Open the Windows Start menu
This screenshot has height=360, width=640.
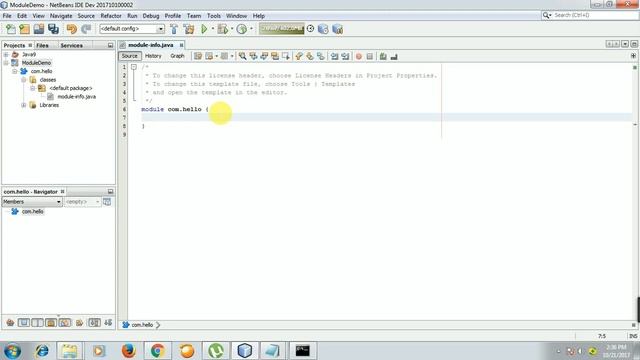pyautogui.click(x=12, y=351)
